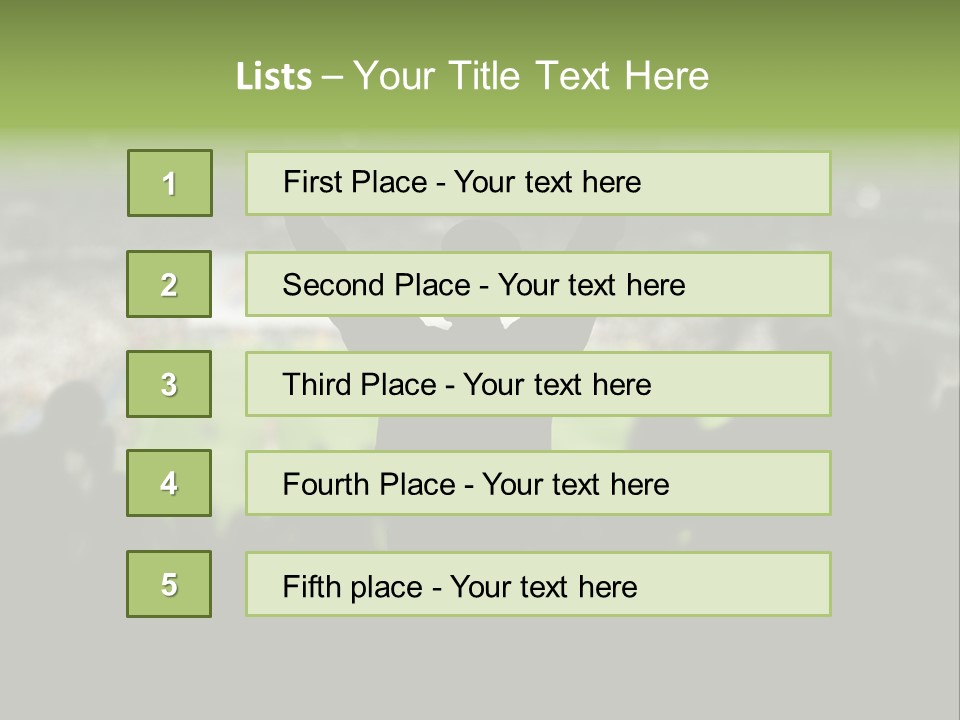
Task: Select the number 4 green box
Action: tap(169, 483)
